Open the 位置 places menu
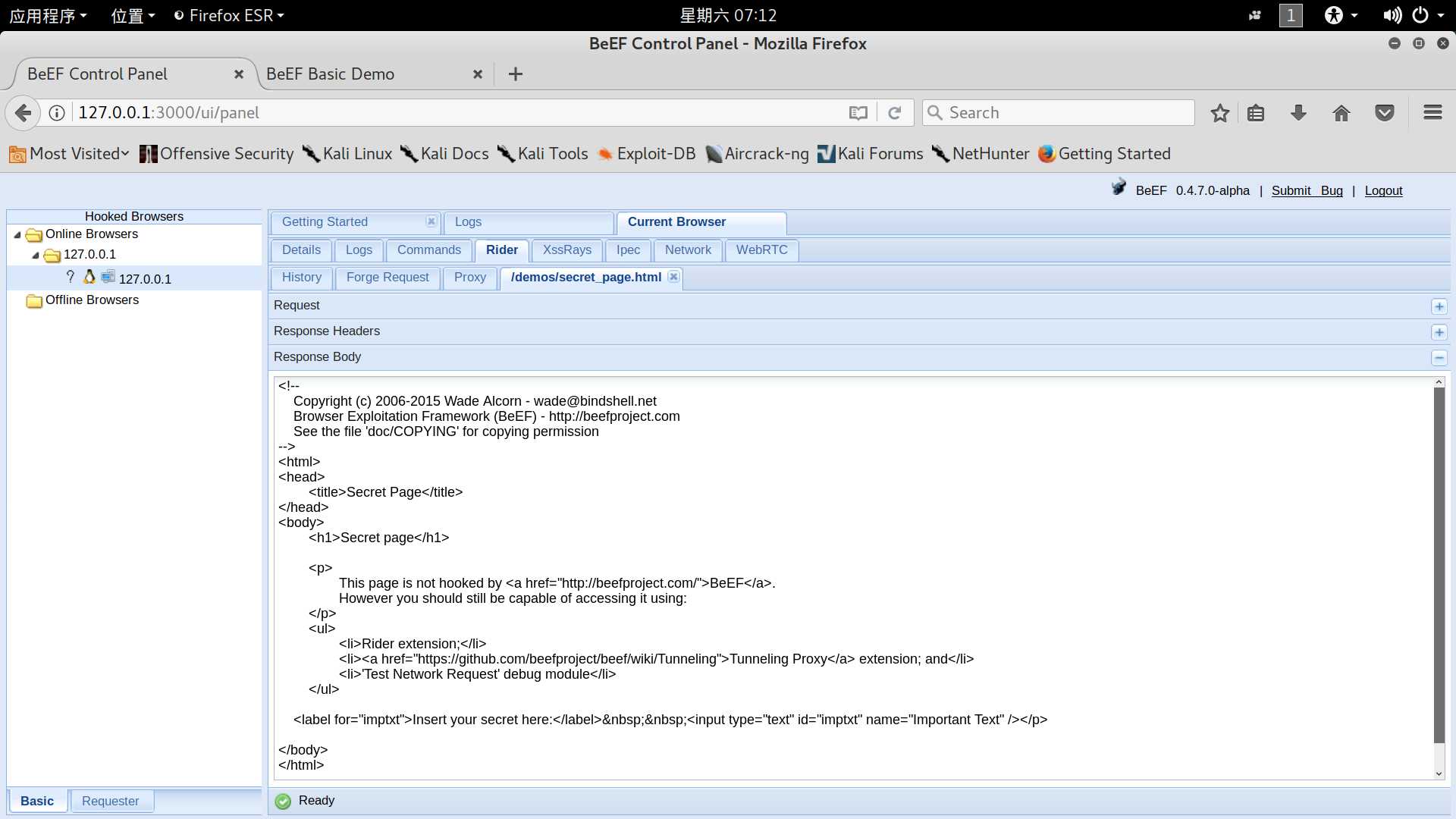The width and height of the screenshot is (1456, 819). 133,15
